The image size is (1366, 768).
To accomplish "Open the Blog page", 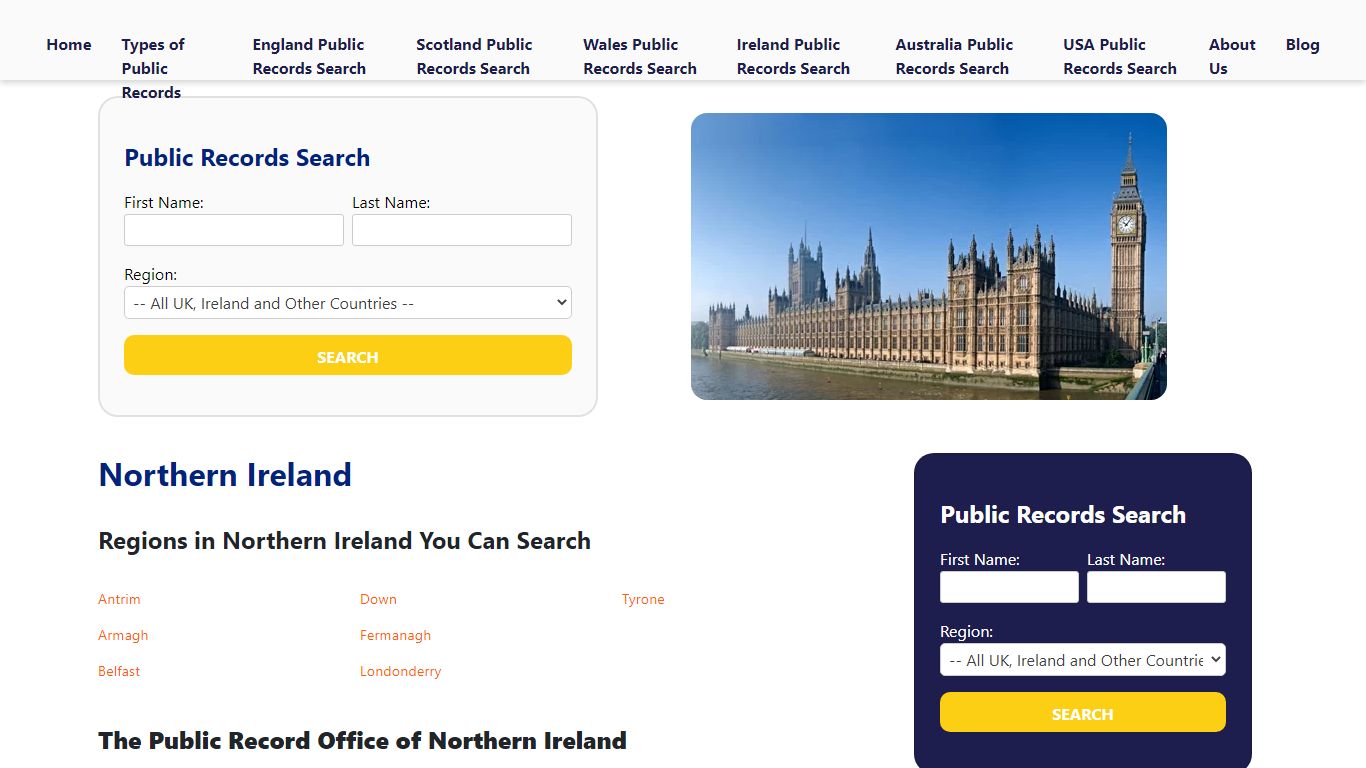I will click(x=1302, y=45).
